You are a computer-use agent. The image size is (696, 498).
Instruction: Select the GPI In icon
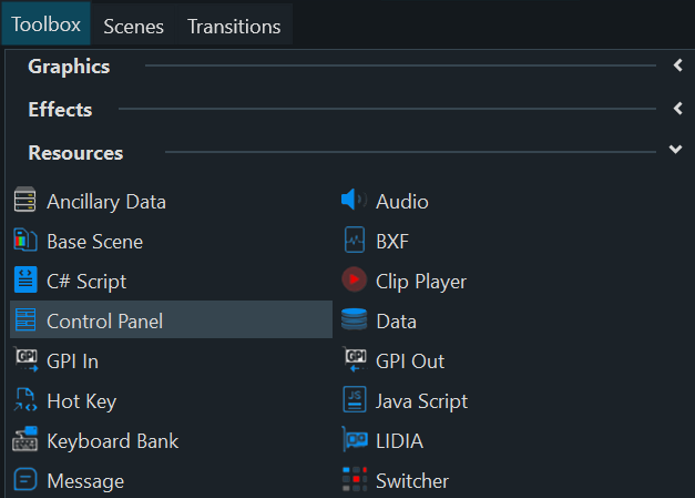(25, 361)
